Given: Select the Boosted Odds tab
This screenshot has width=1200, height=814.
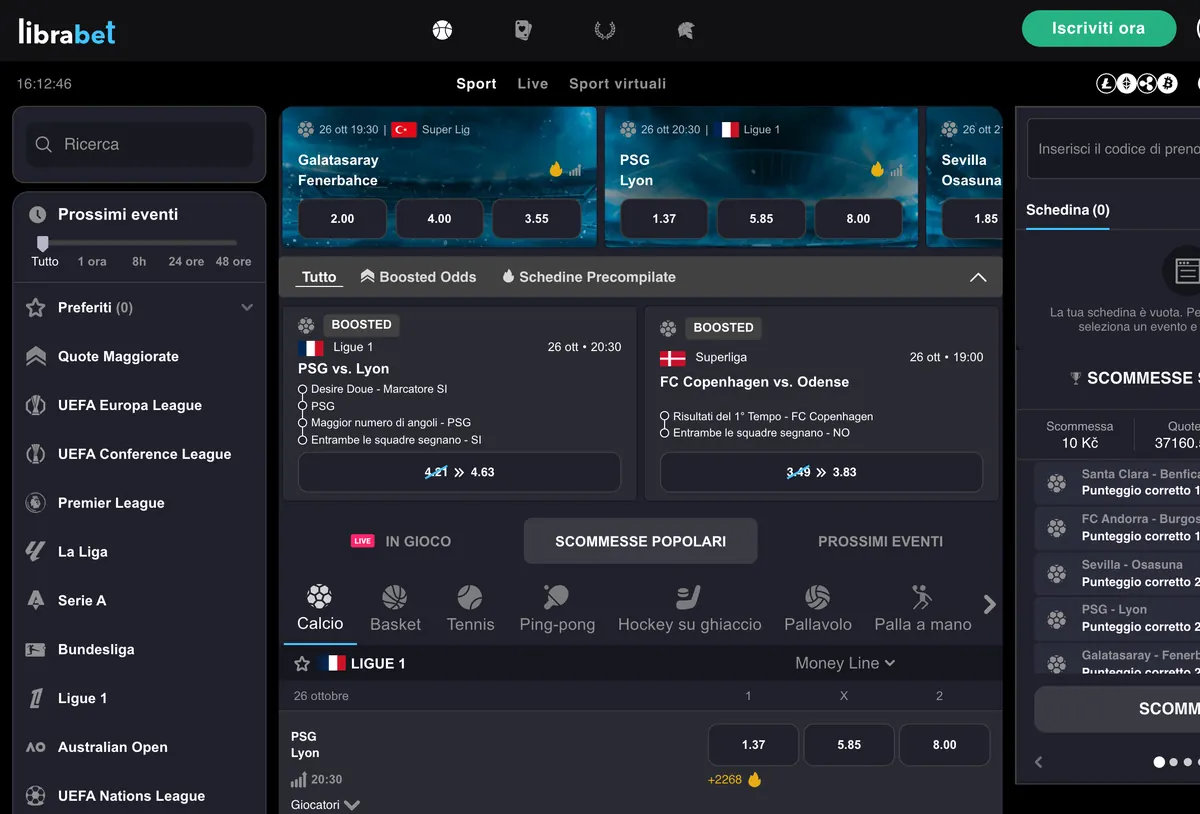Looking at the screenshot, I should (418, 277).
